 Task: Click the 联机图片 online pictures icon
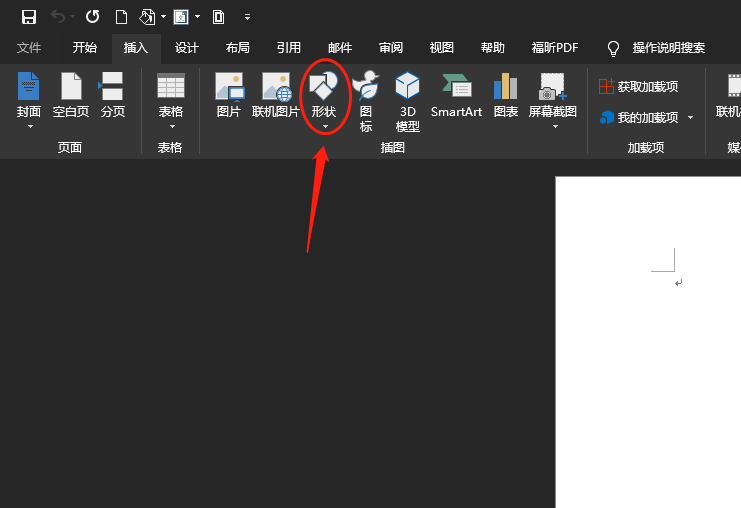276,86
